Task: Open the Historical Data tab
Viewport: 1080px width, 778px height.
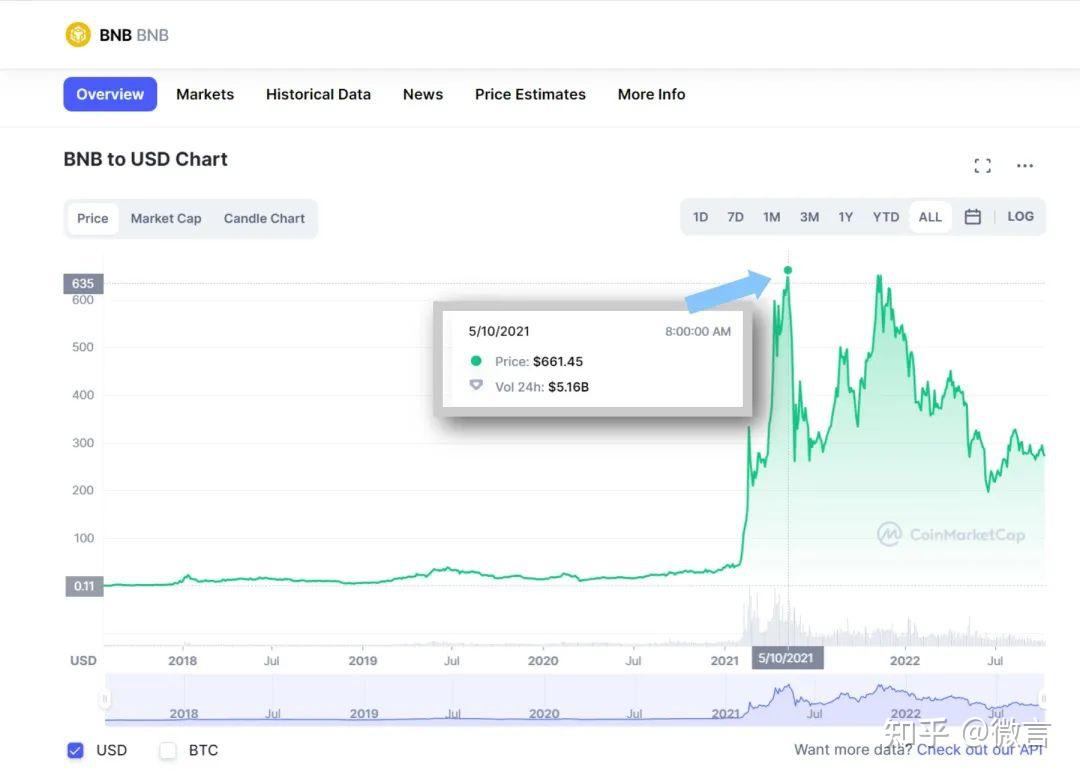Action: [318, 94]
